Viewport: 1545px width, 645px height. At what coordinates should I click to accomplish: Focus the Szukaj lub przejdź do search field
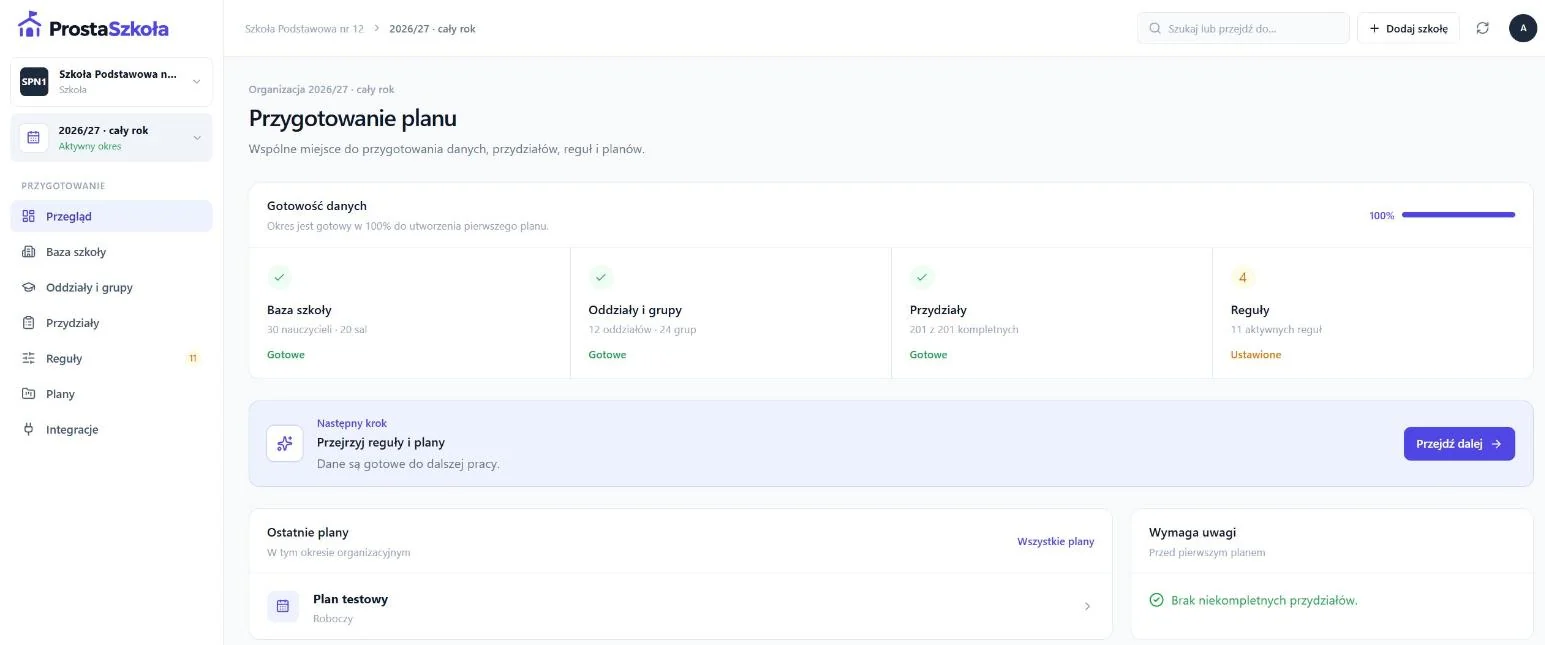coord(1243,28)
